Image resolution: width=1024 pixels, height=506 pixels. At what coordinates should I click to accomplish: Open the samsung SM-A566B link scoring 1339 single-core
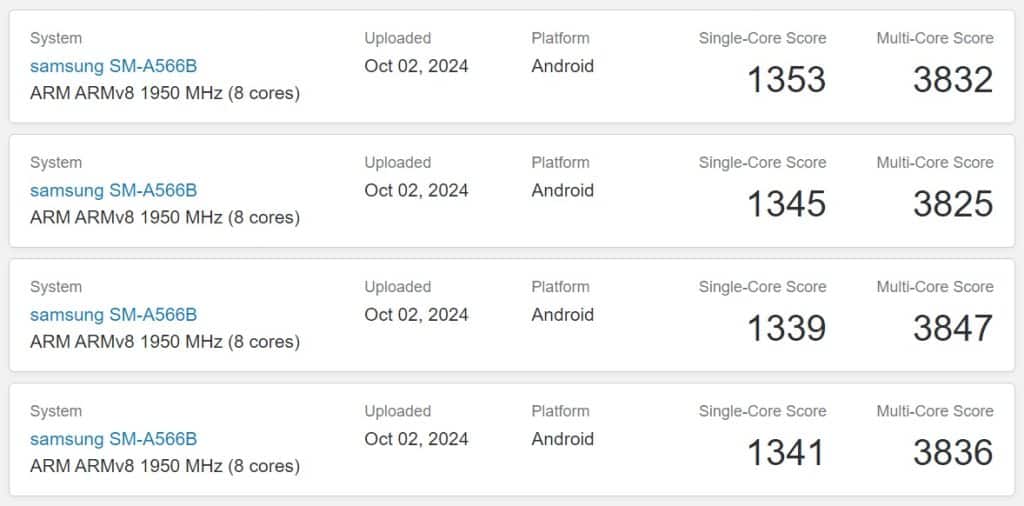coord(114,315)
